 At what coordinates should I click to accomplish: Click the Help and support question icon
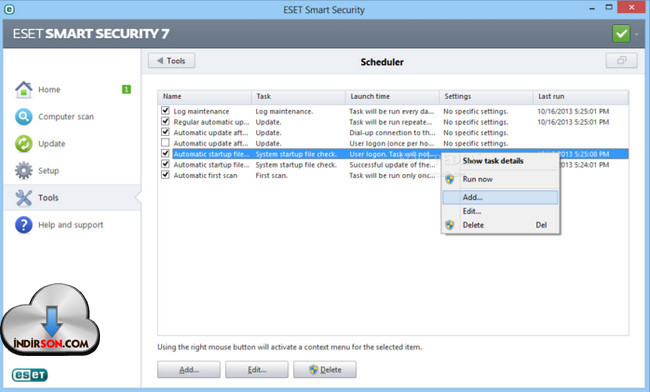pos(24,225)
